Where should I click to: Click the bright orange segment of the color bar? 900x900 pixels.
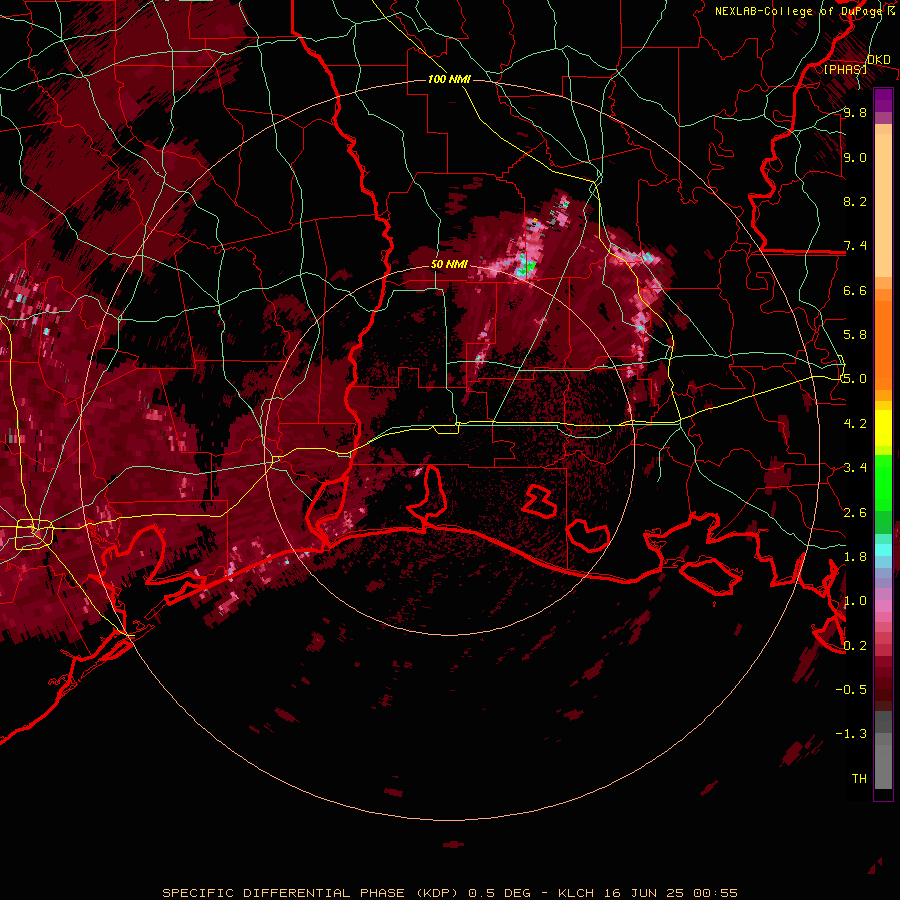pos(883,344)
